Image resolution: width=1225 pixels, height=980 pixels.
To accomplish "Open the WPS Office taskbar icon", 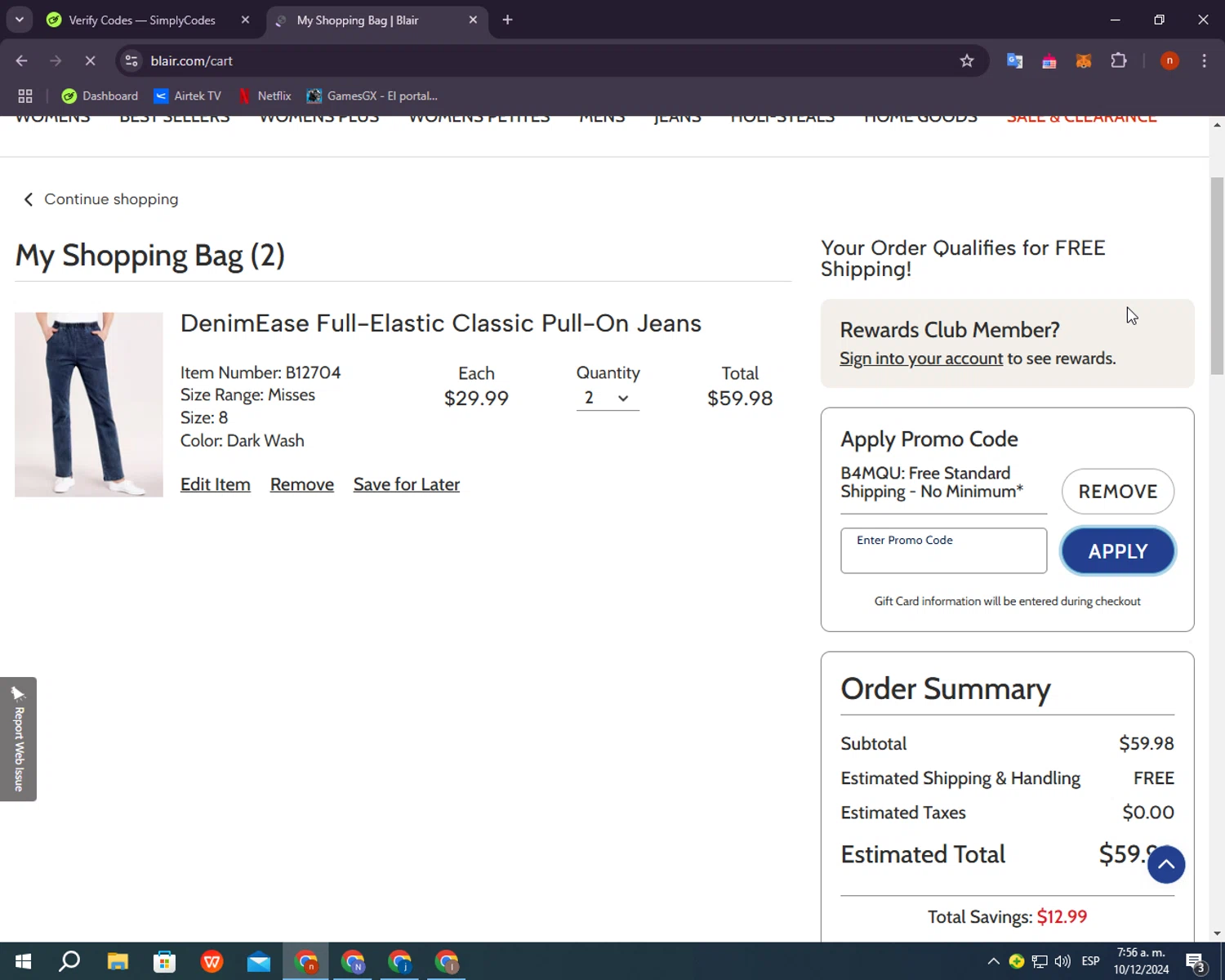I will [212, 961].
